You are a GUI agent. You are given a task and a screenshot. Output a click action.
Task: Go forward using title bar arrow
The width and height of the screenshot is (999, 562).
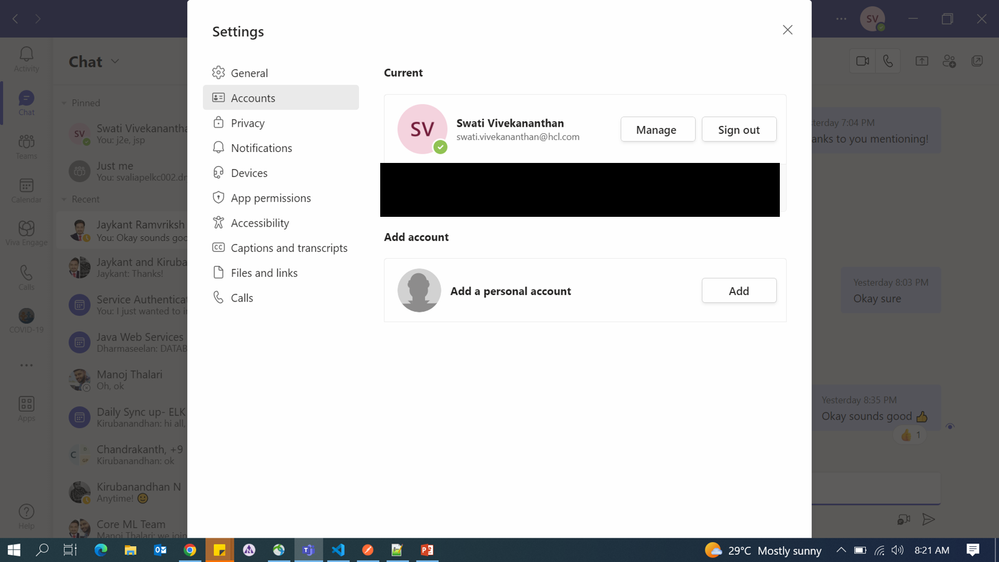[x=38, y=19]
